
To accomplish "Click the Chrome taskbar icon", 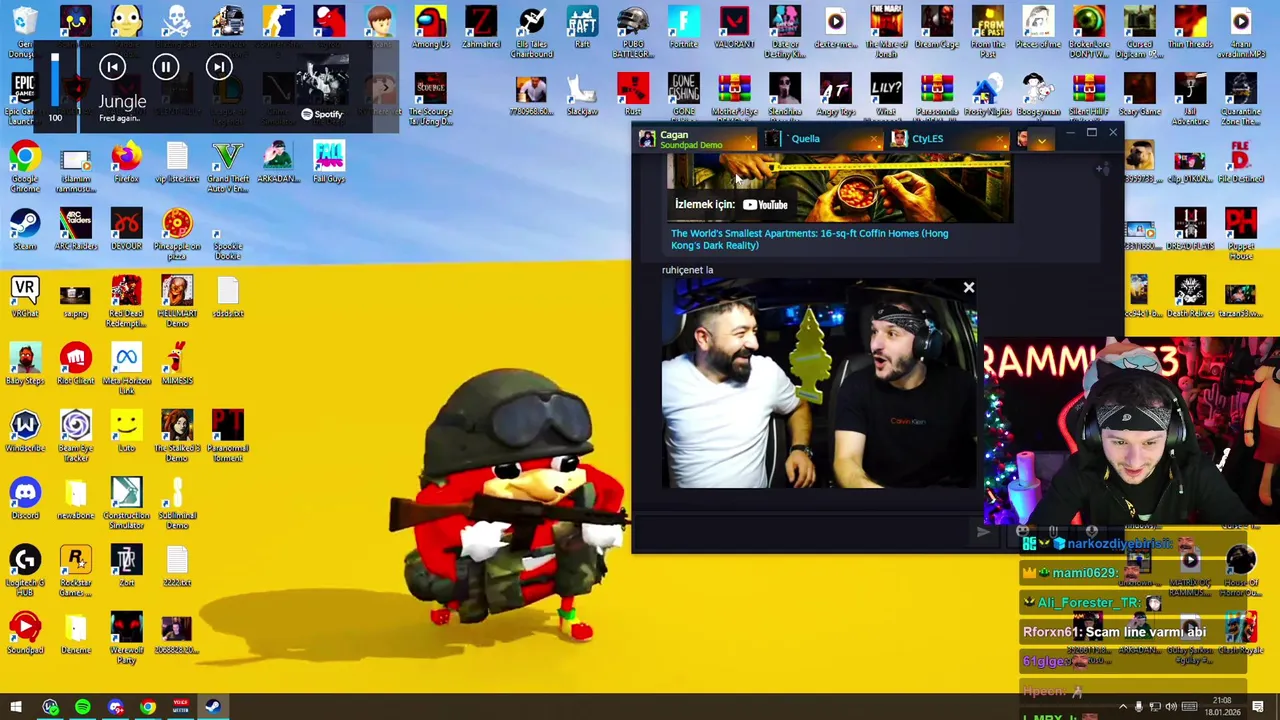I will (x=148, y=707).
